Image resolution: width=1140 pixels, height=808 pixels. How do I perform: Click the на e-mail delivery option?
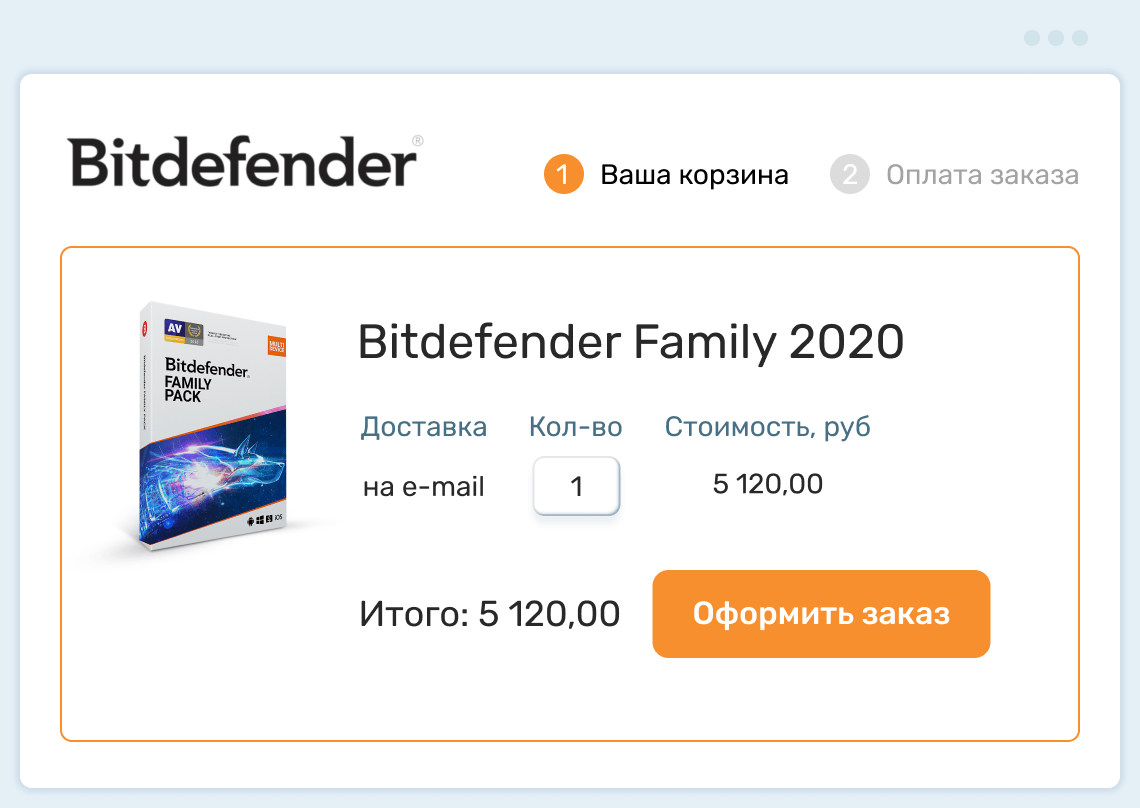click(423, 486)
